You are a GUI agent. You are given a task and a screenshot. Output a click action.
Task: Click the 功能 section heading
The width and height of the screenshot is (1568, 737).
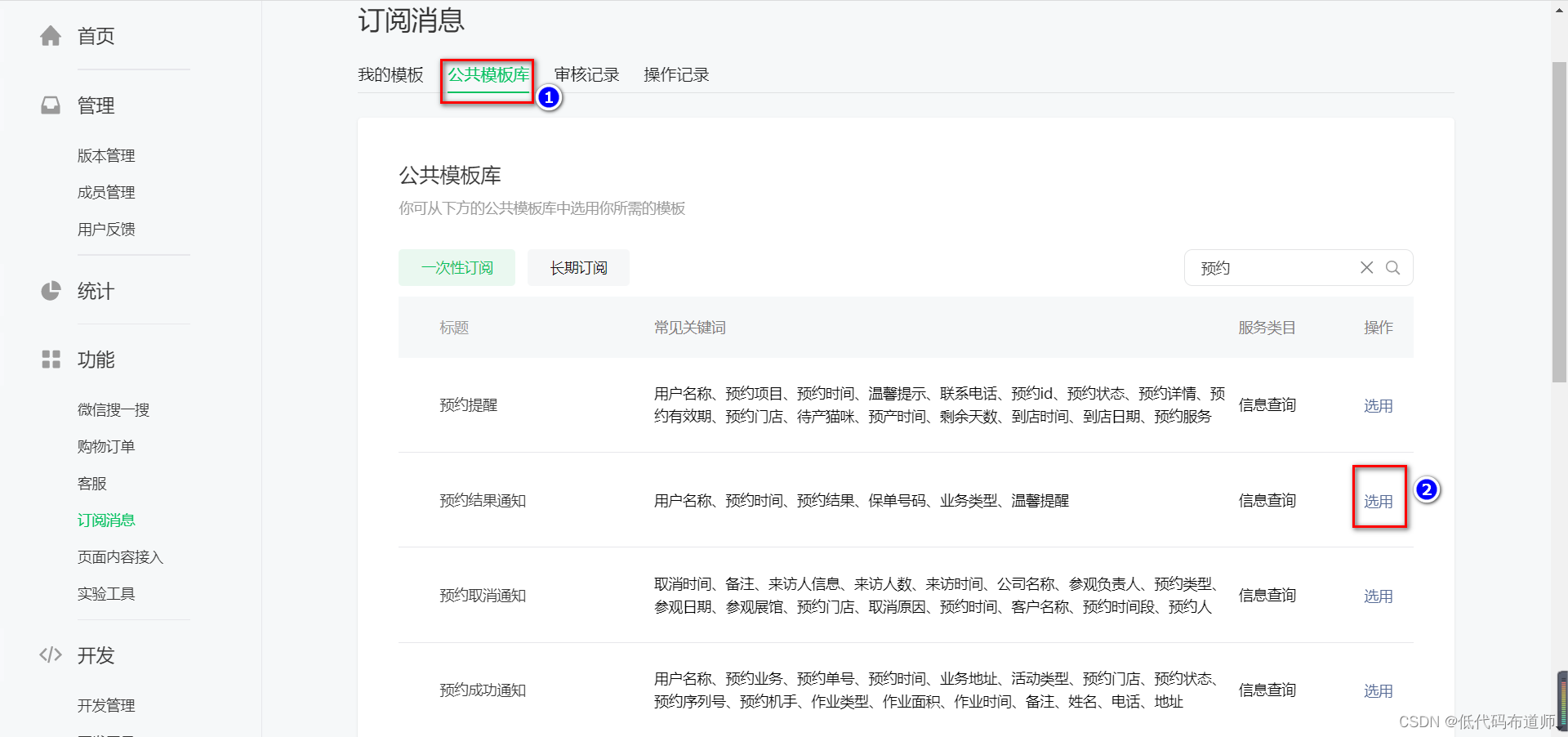tap(96, 360)
